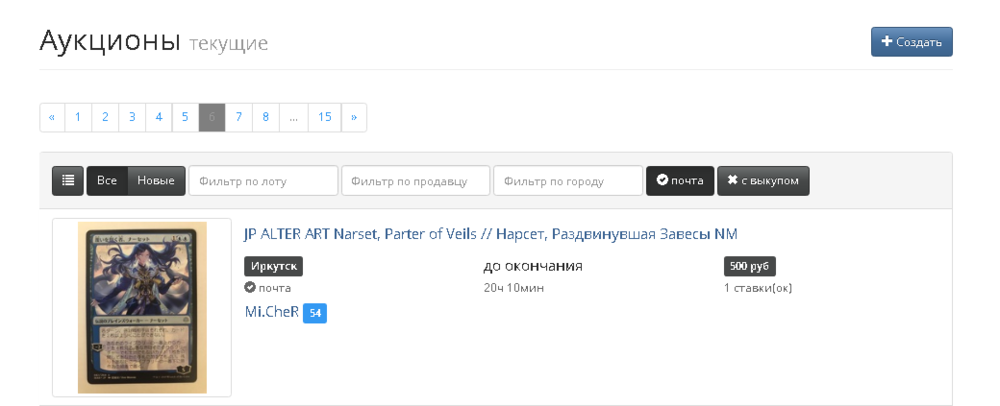Click the Создать button with plus icon
1000x406 pixels.
pos(911,42)
